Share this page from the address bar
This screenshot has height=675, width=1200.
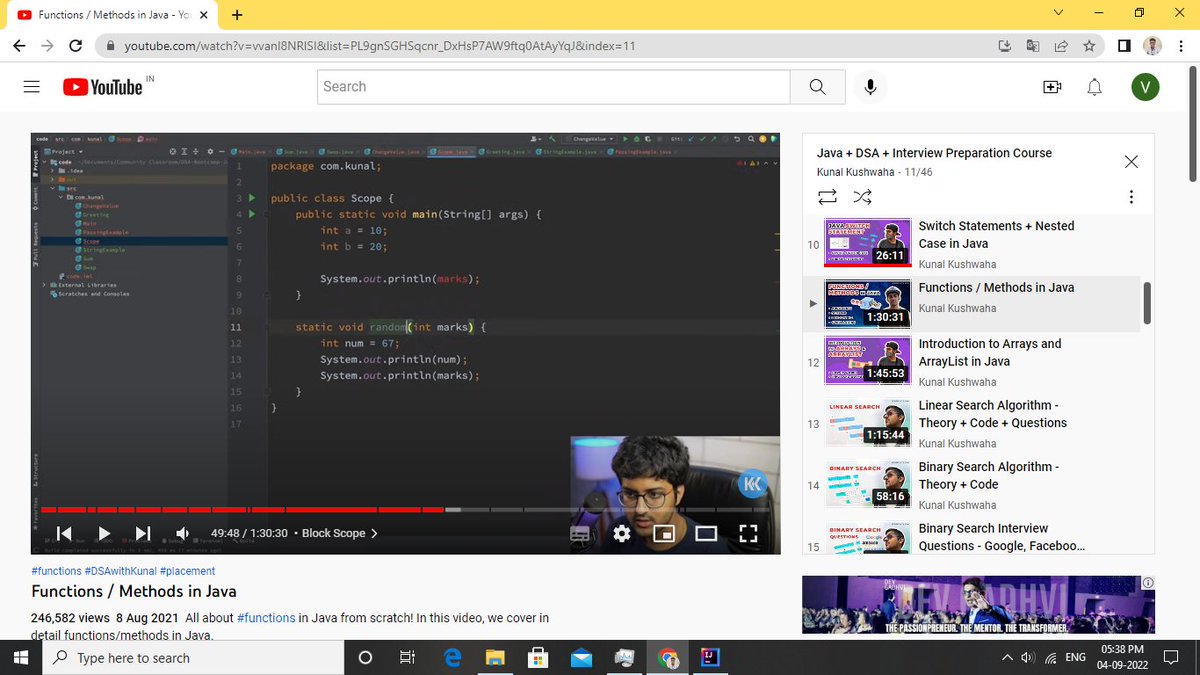(1061, 46)
